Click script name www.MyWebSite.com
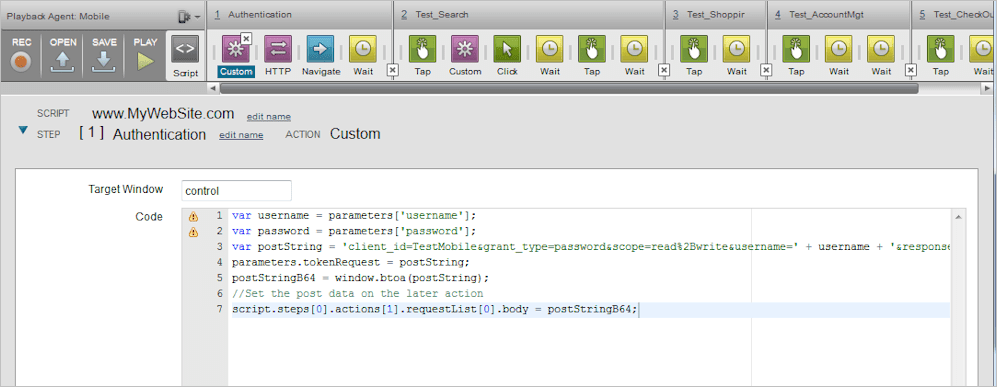 163,114
